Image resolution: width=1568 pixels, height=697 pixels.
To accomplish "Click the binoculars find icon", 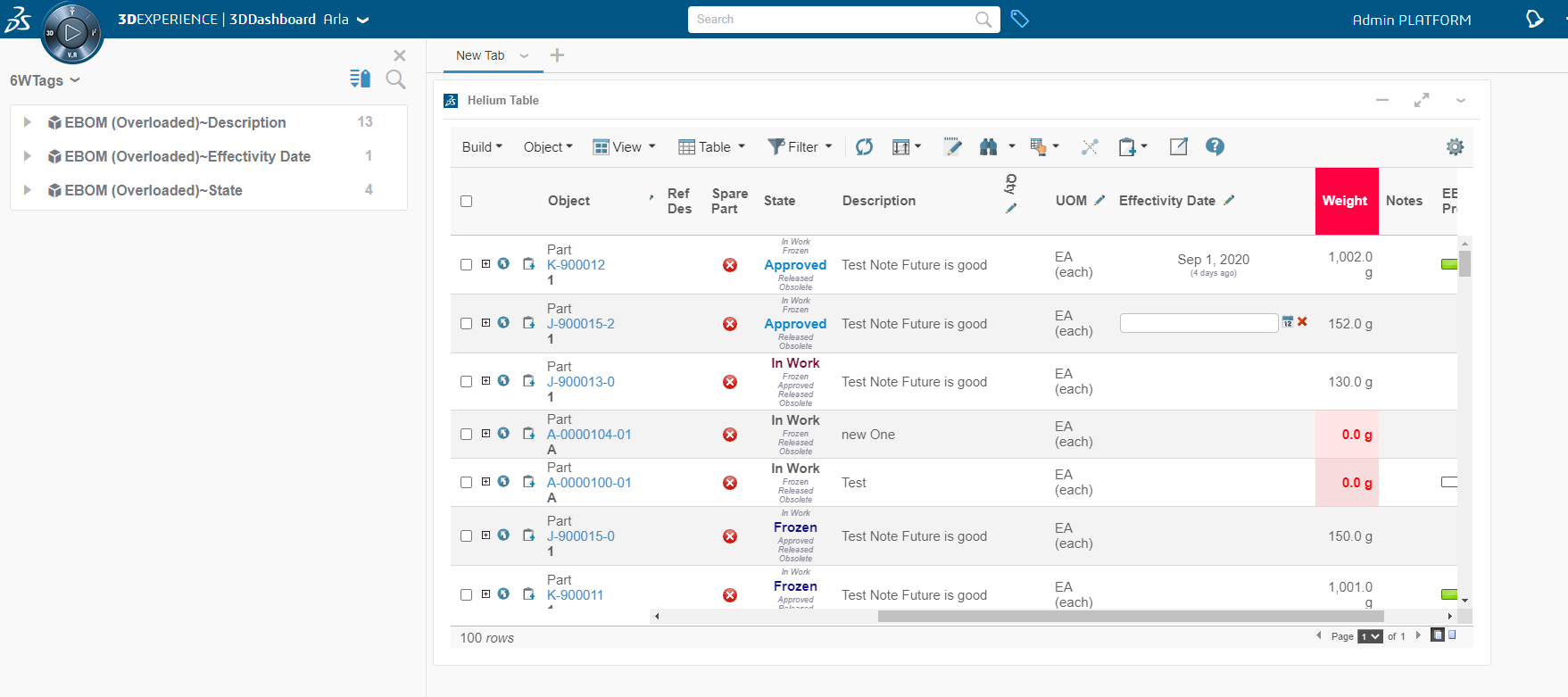I will [x=988, y=147].
